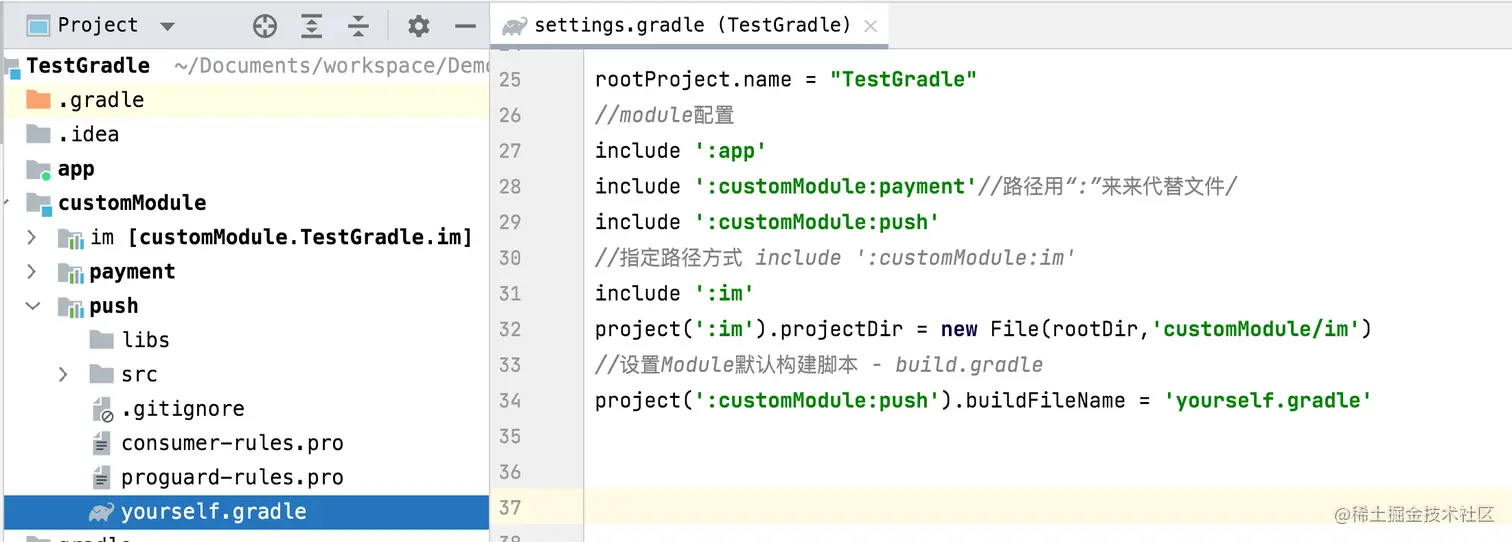Viewport: 1512px width, 542px height.
Task: Click the "TestGradle" string on line 25
Action: pos(903,79)
